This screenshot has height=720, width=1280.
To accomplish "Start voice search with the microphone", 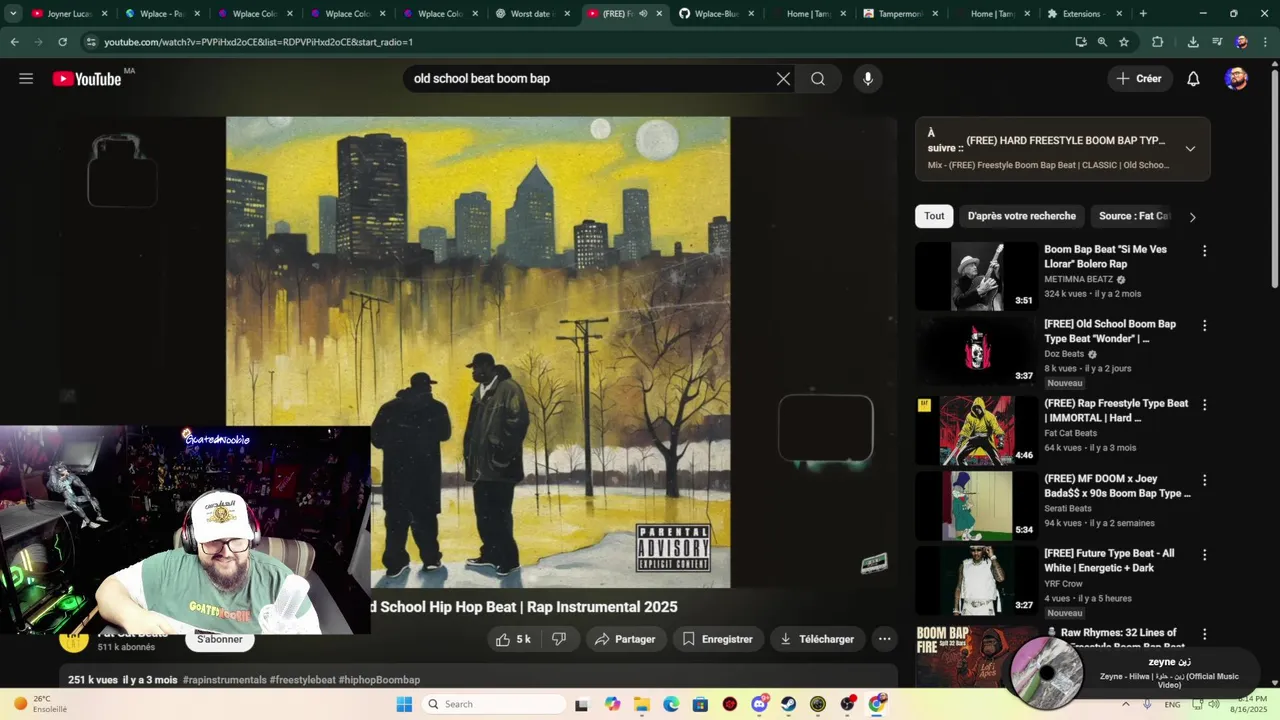I will pos(868,79).
